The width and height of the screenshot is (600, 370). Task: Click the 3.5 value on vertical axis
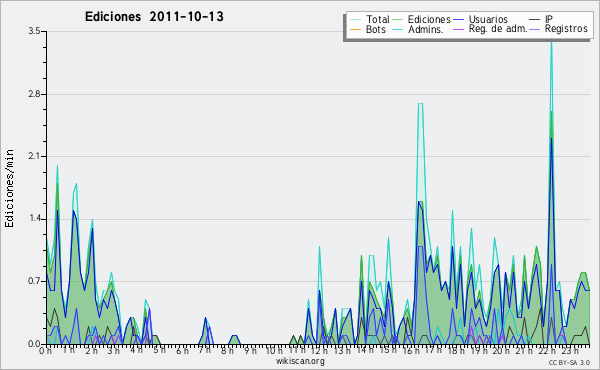(34, 31)
